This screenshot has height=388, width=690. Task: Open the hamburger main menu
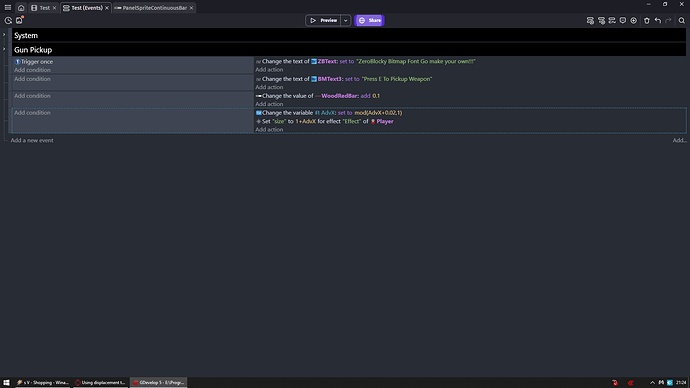click(x=8, y=7)
